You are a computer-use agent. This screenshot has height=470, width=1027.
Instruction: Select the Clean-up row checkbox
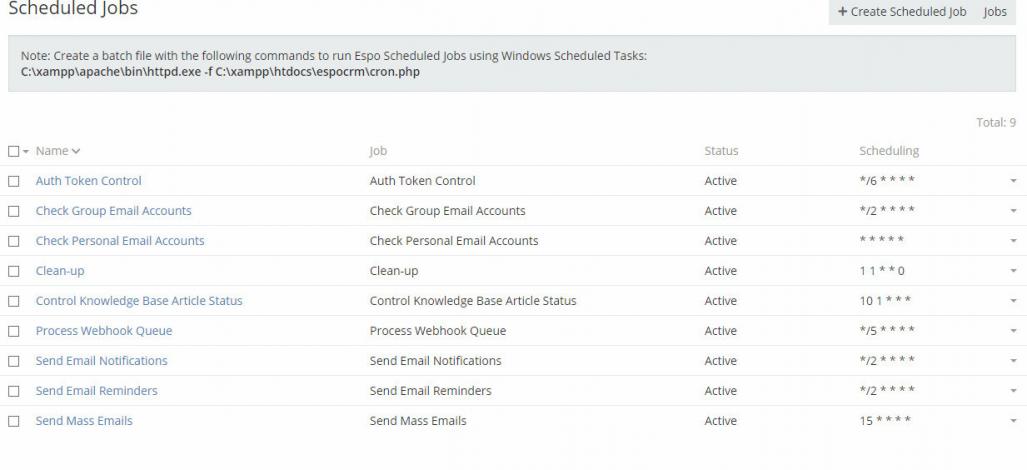pos(14,271)
